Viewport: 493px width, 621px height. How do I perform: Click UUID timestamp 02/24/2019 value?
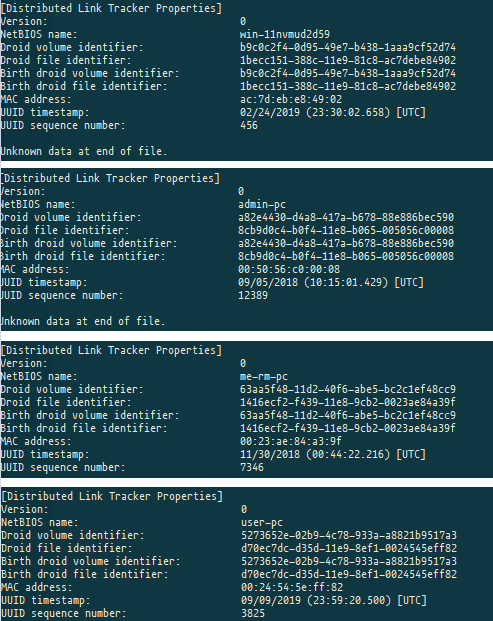(333, 112)
